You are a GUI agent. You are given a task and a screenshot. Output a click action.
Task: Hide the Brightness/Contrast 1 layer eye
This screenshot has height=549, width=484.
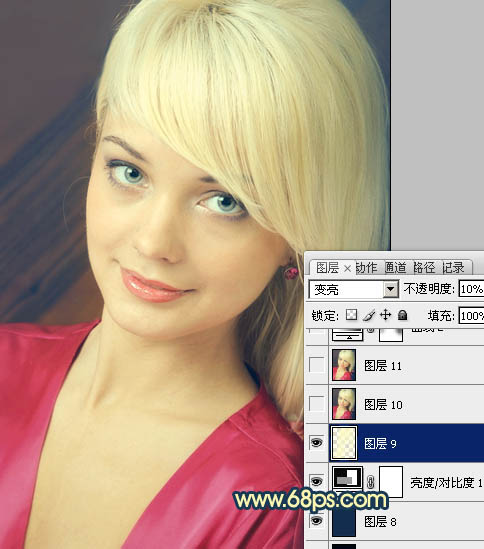click(316, 482)
